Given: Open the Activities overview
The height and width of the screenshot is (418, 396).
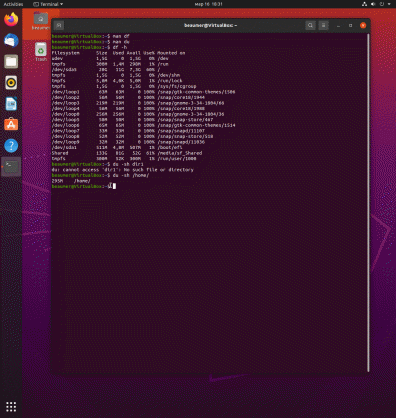Looking at the screenshot, I should (x=13, y=4).
